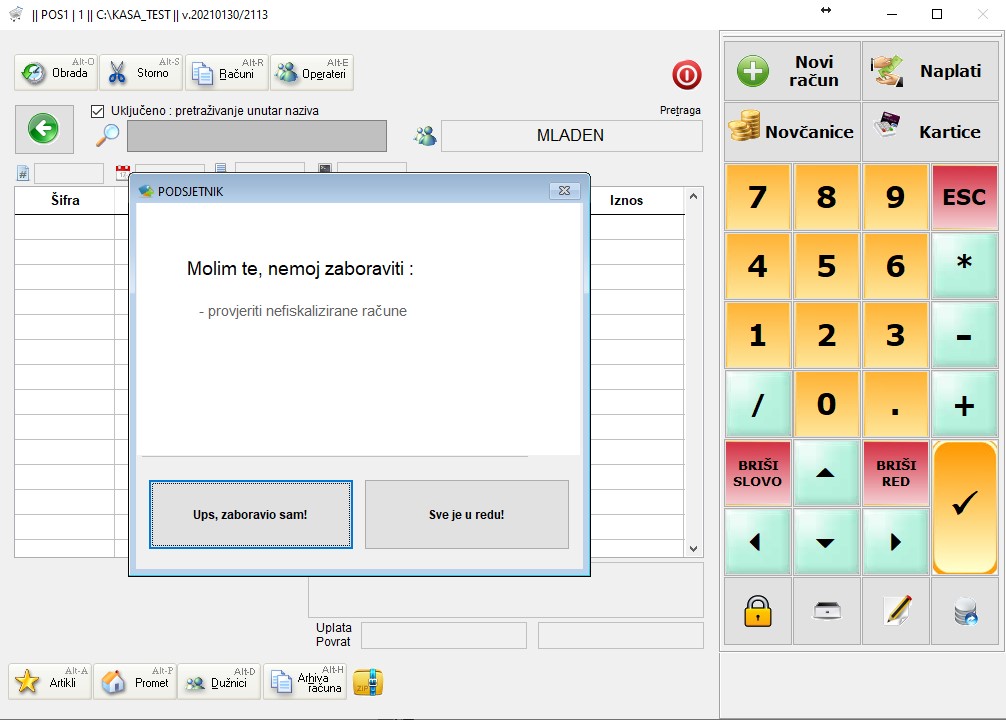1006x720 pixels.
Task: Click the database sync icon
Action: pos(965,611)
